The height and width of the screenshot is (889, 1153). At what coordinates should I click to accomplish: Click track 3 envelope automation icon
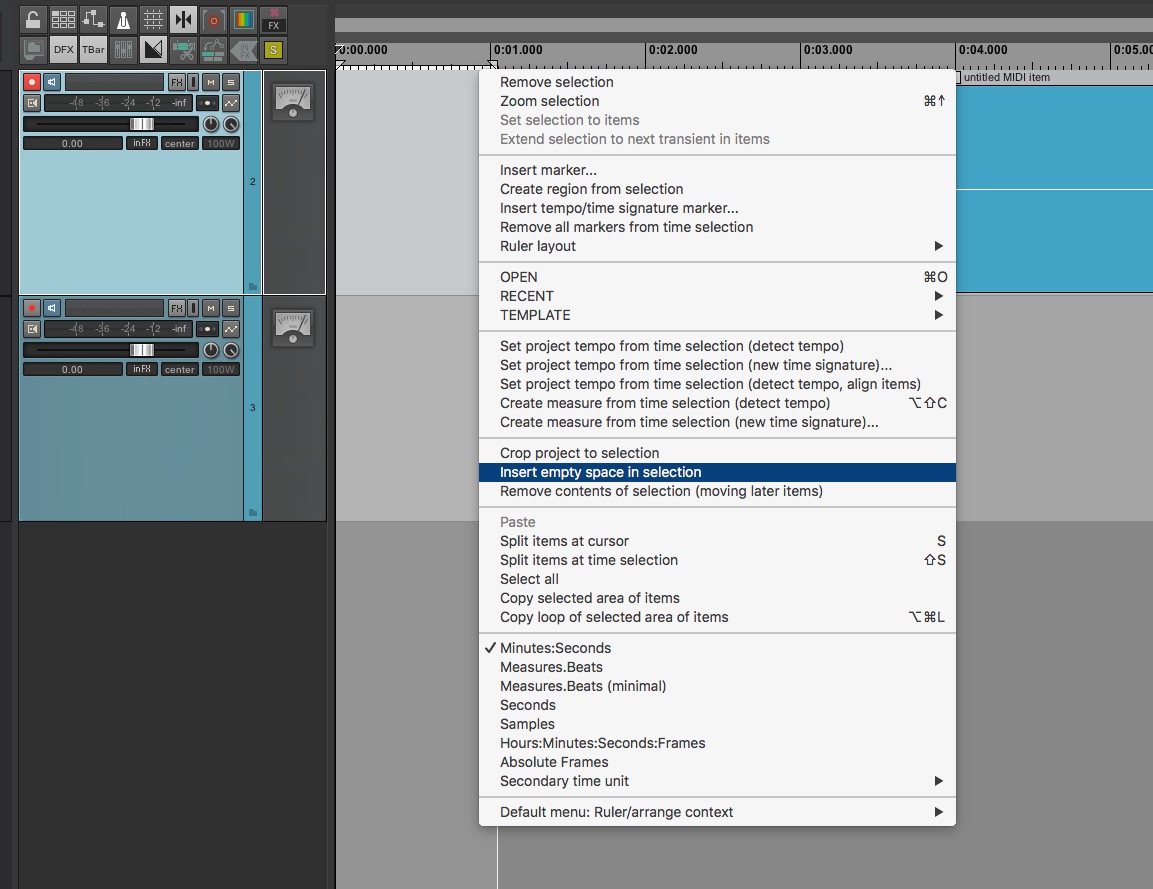pyautogui.click(x=231, y=329)
